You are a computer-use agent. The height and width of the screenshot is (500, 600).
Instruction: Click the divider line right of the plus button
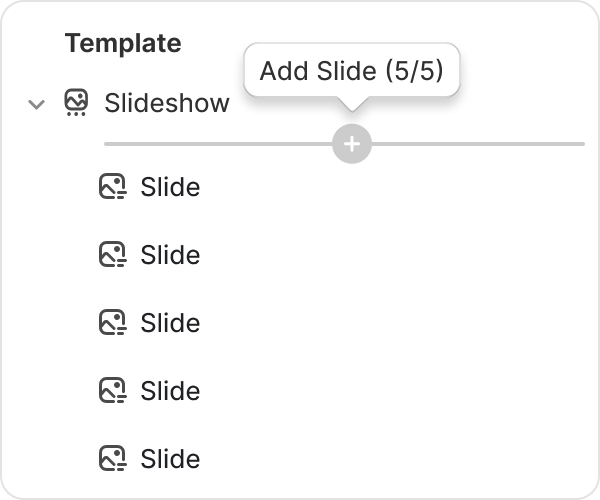point(478,144)
